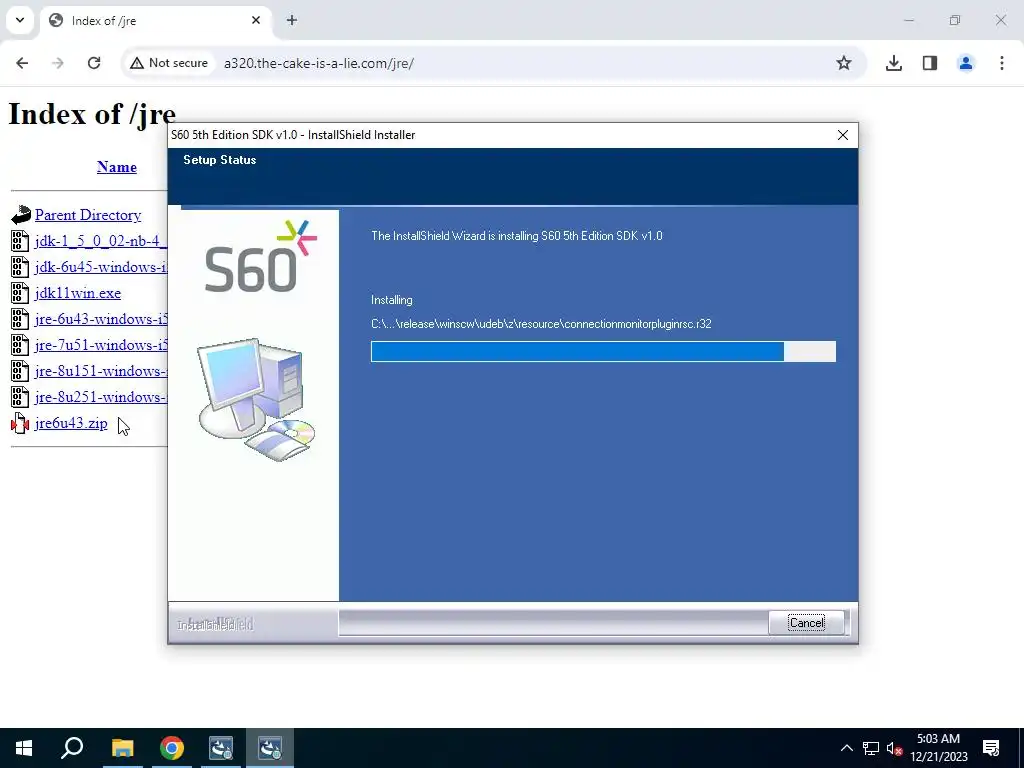Viewport: 1024px width, 768px height.
Task: Open muted volume tray icon
Action: pyautogui.click(x=894, y=748)
